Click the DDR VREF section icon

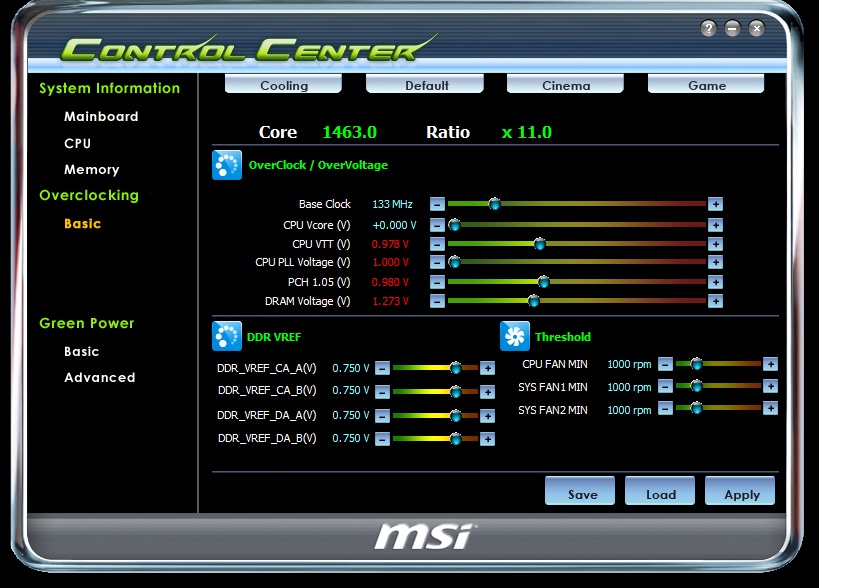[226, 336]
